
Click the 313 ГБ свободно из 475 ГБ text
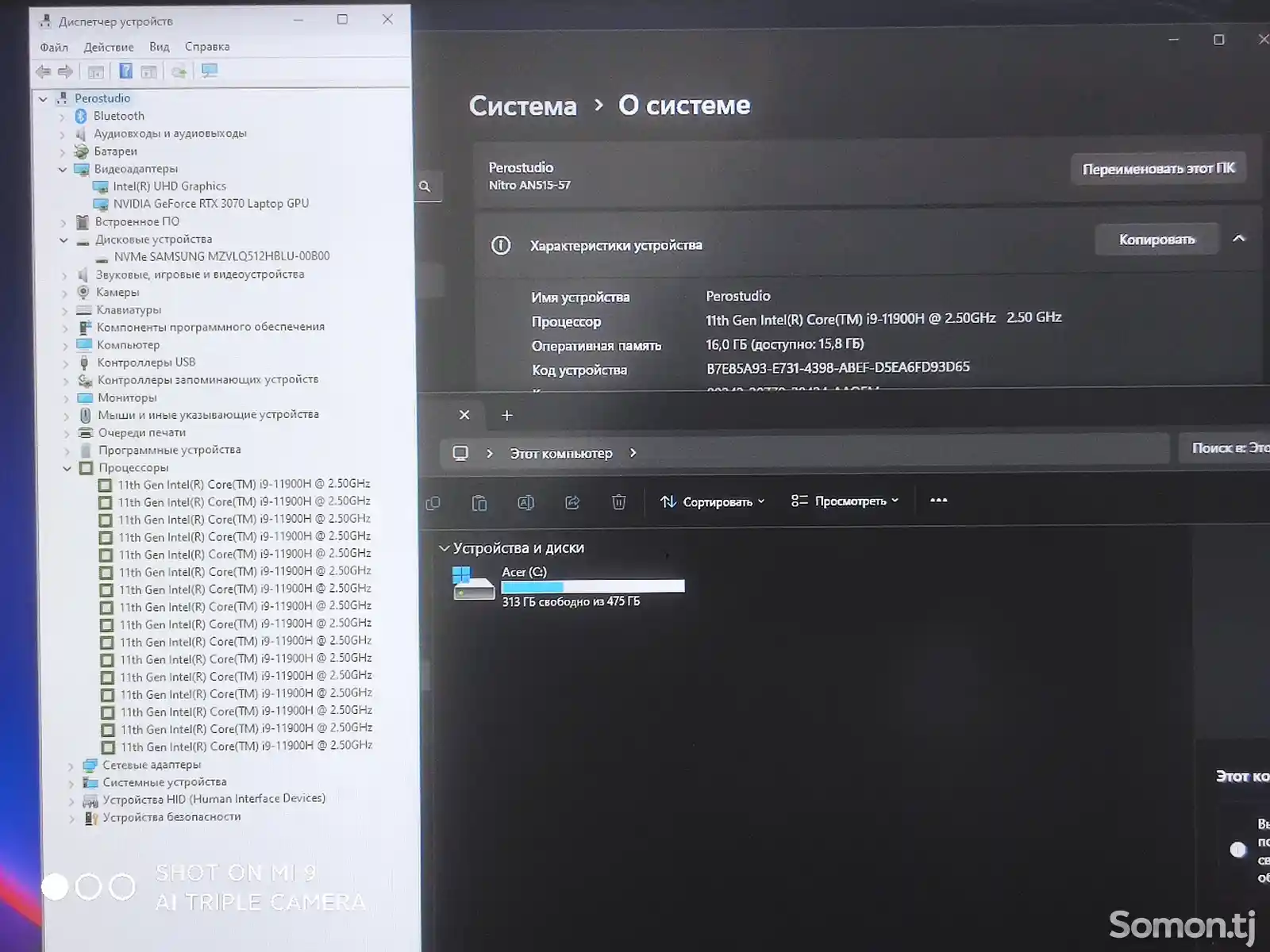(571, 602)
